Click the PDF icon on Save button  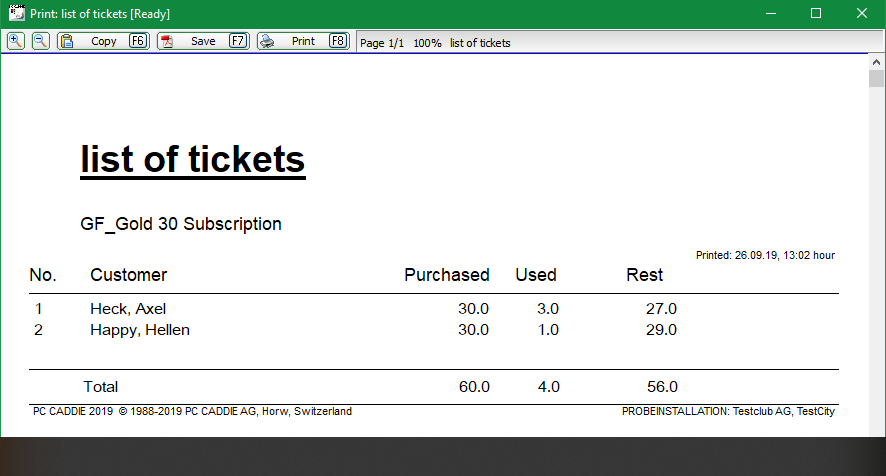pyautogui.click(x=167, y=41)
